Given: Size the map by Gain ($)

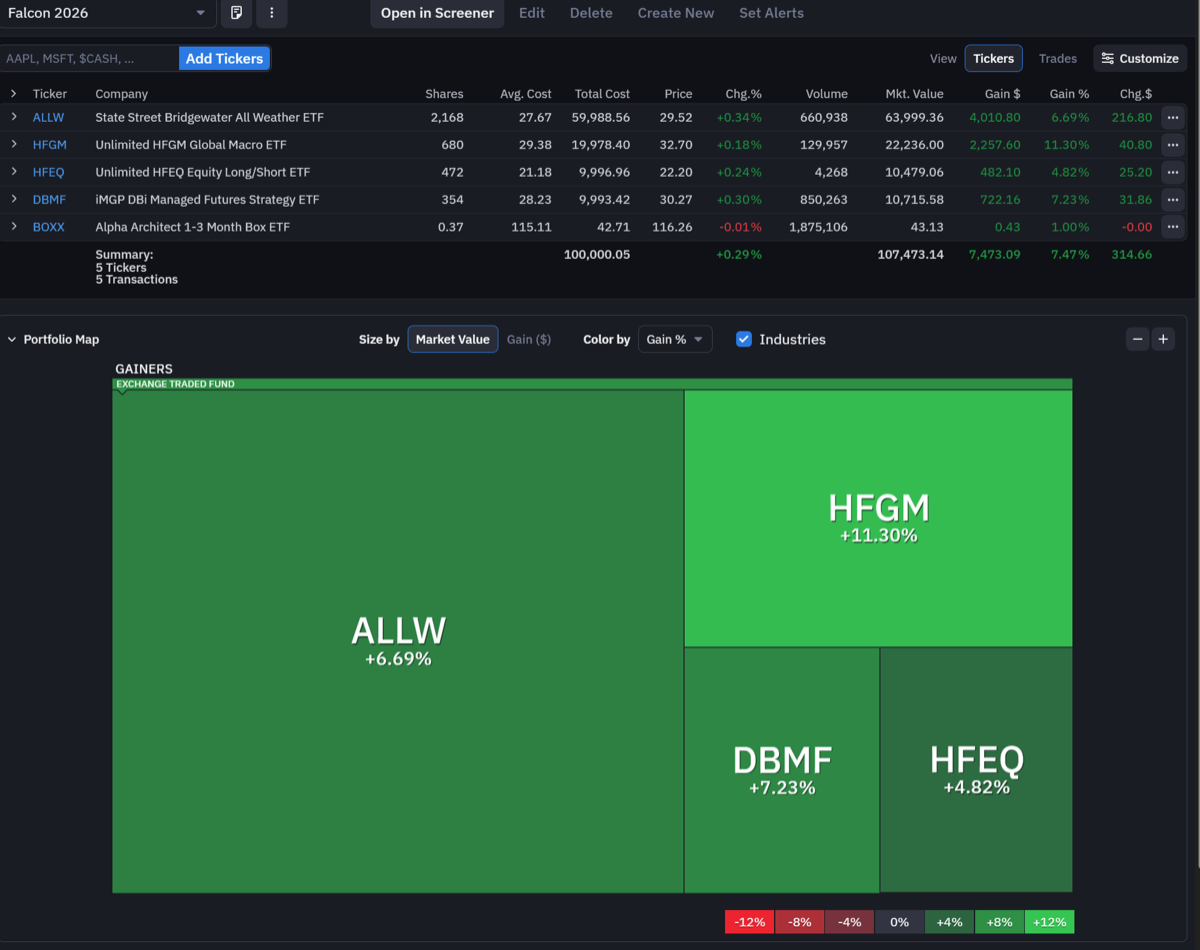Looking at the screenshot, I should coord(529,339).
